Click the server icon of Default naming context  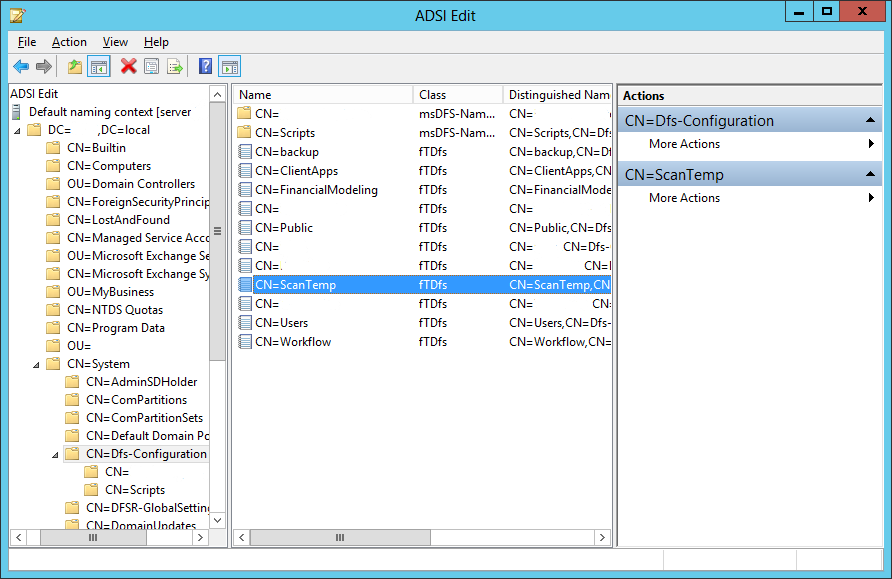17,112
